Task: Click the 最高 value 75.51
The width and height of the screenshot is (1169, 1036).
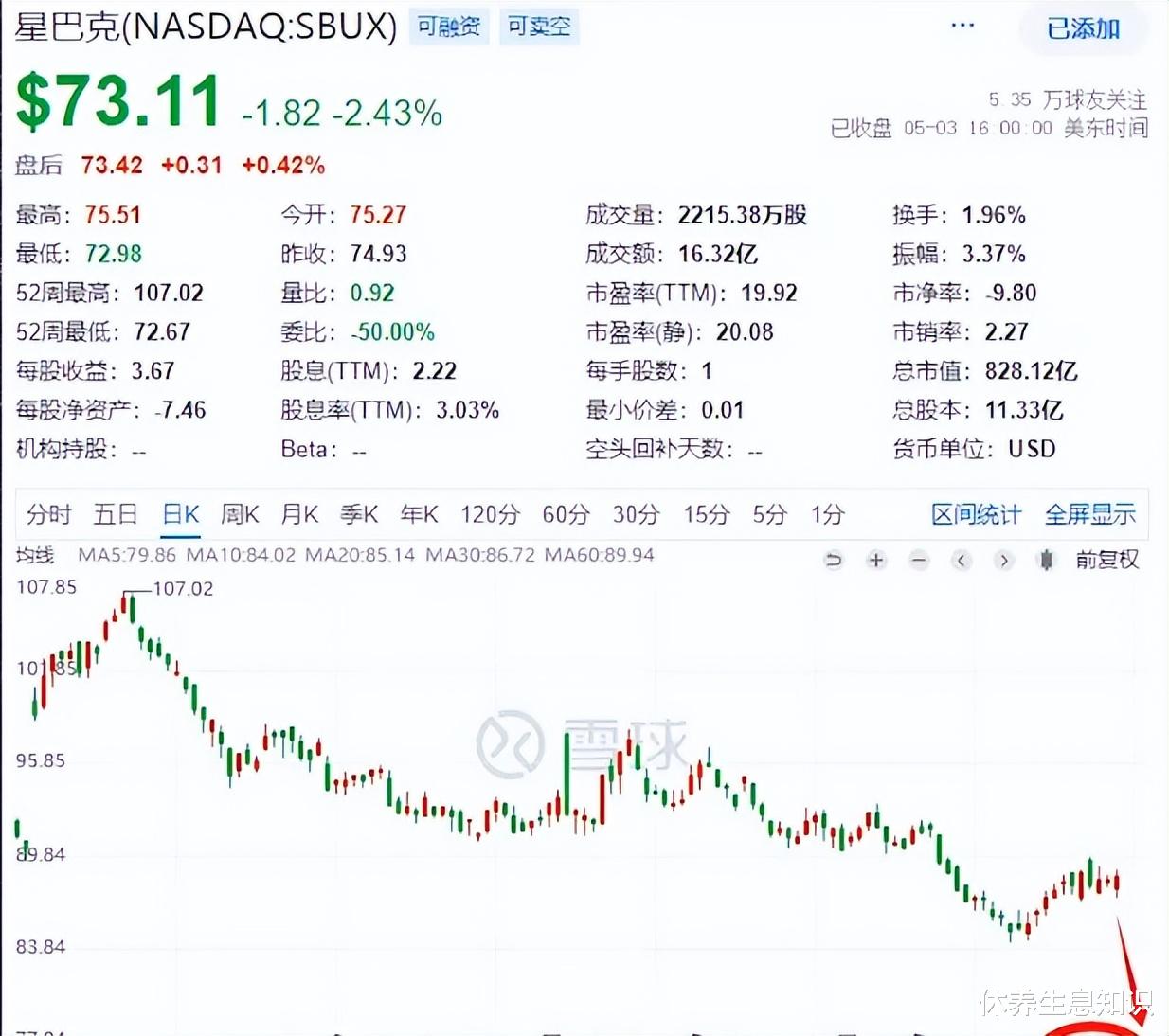Action: [x=113, y=215]
